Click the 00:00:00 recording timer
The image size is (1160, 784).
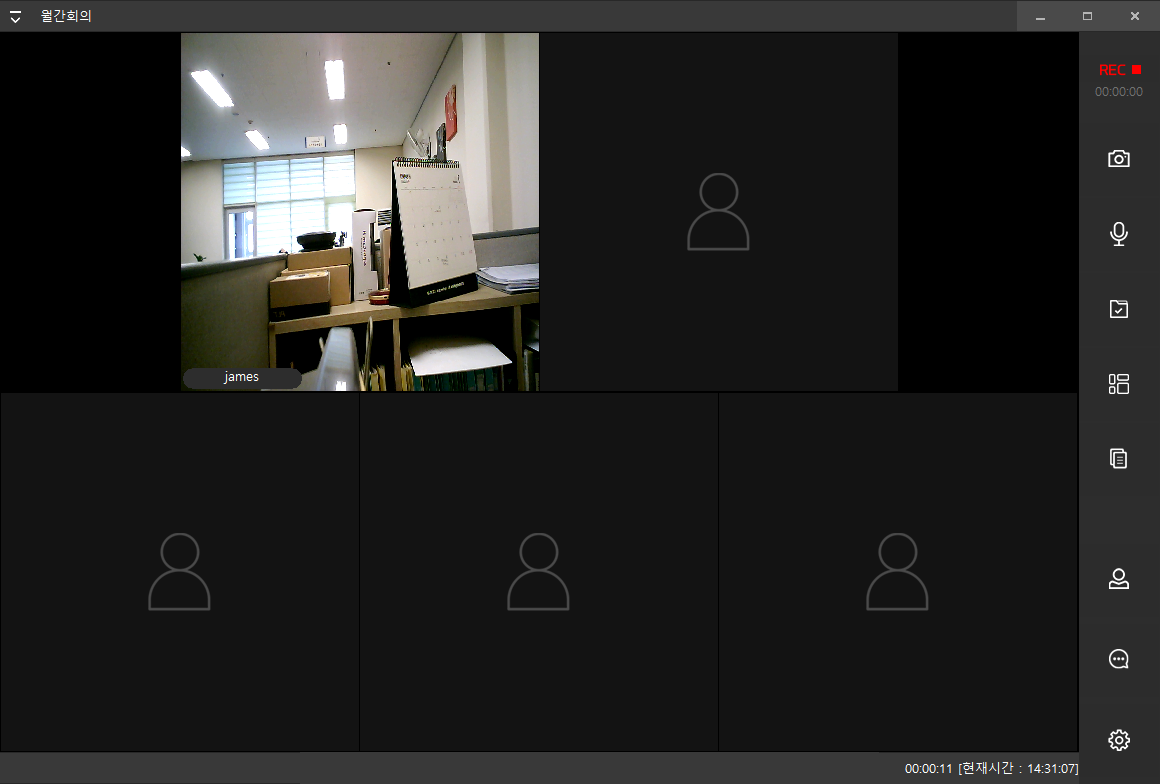pos(1119,92)
